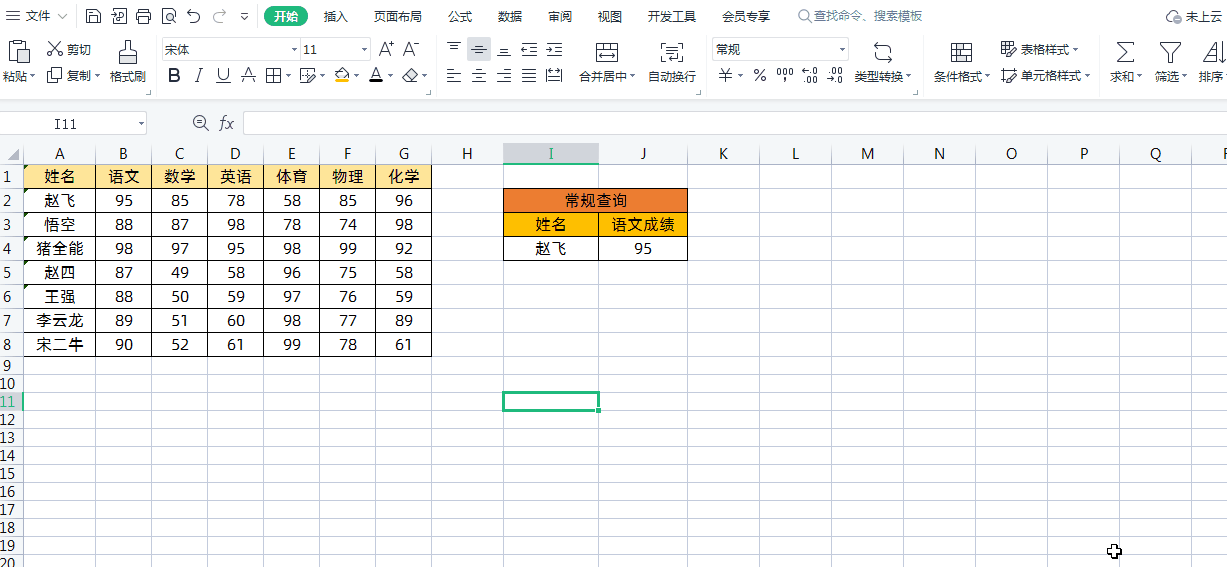
Task: Click the Print icon
Action: (143, 16)
